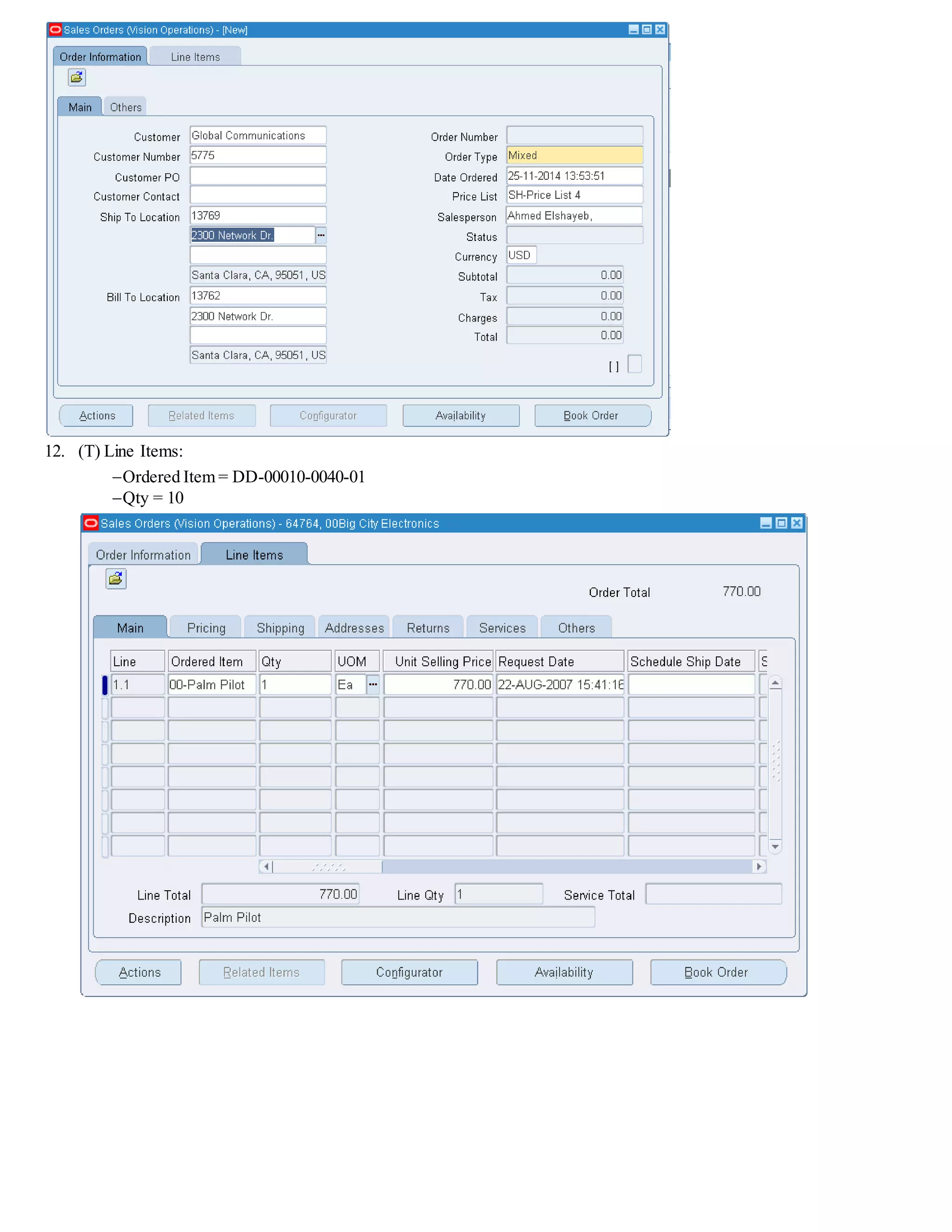Open the UOM list of values beside Ea

tap(373, 684)
